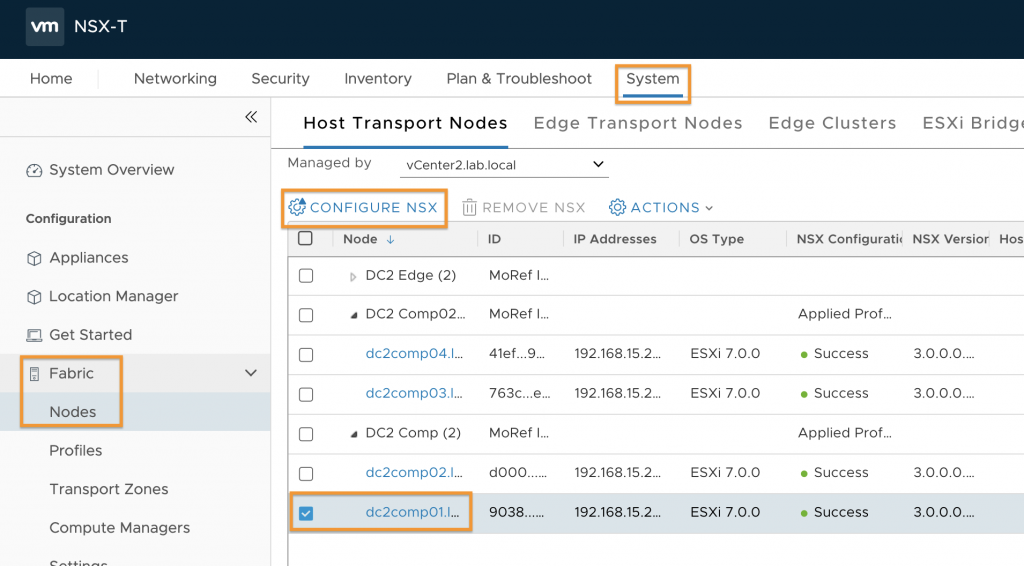Image resolution: width=1024 pixels, height=566 pixels.
Task: Open the Networking tab
Action: click(x=175, y=78)
